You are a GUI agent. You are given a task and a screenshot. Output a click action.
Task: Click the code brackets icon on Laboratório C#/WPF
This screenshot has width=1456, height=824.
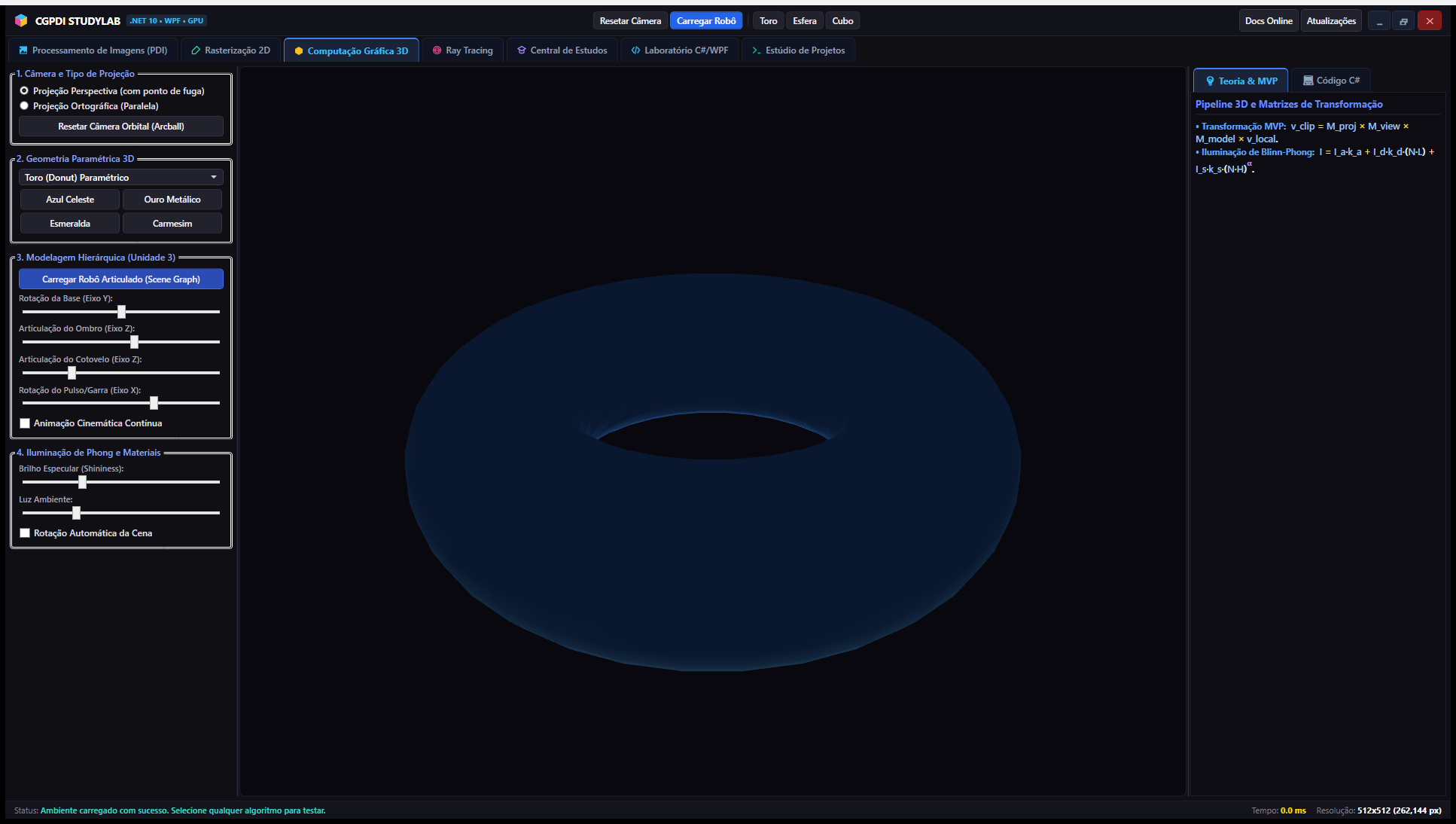click(x=635, y=50)
